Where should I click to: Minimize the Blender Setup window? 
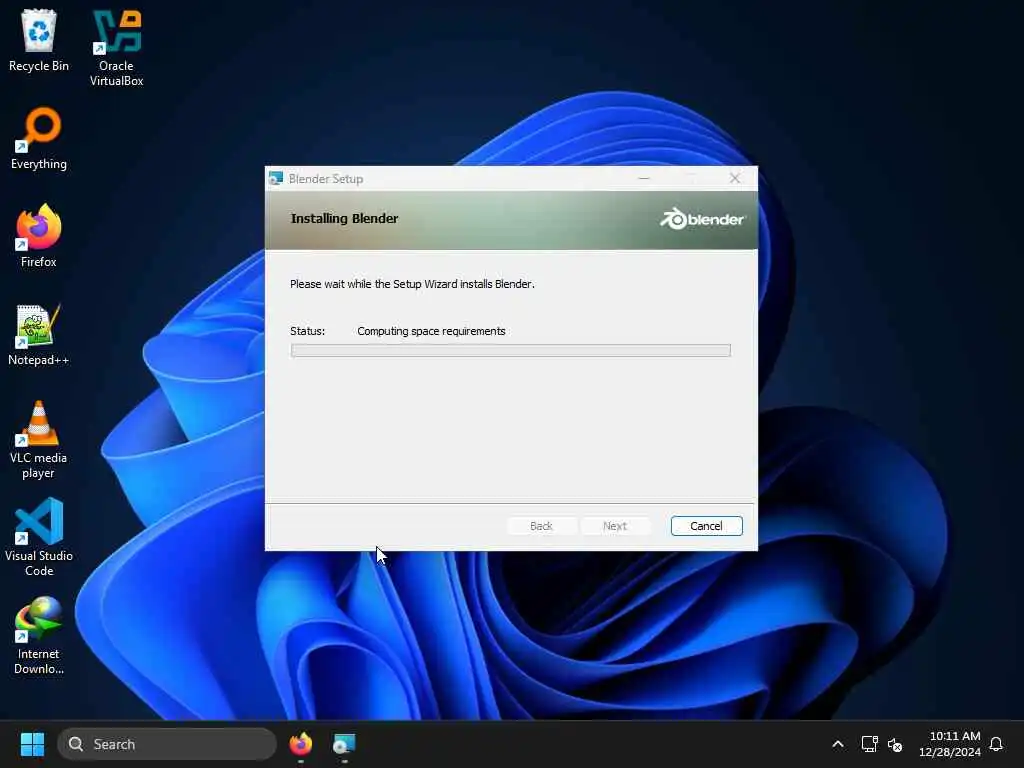(x=644, y=178)
